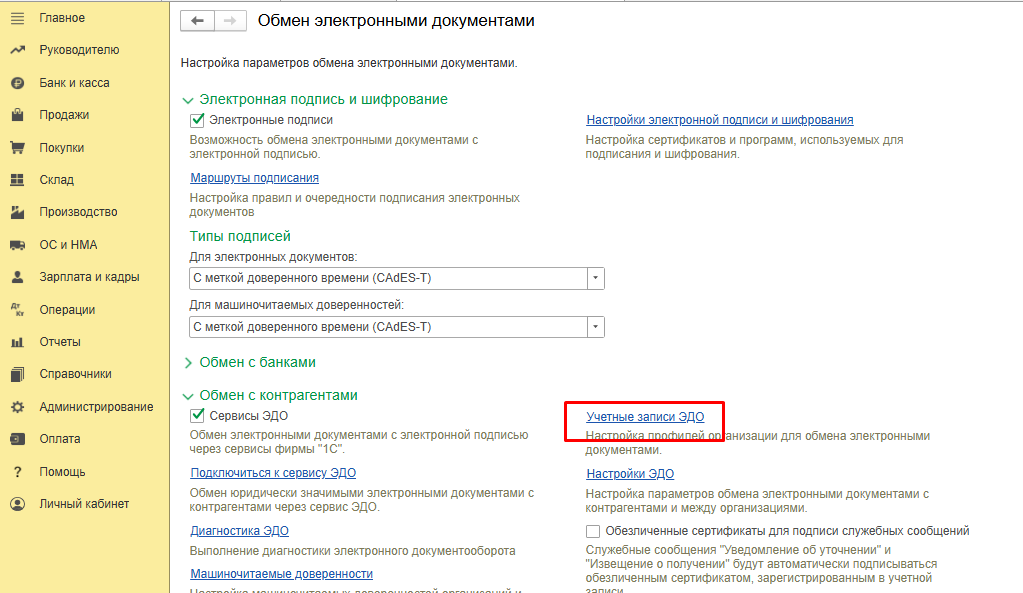Open dropdown arrow for электронных документов signature type
The width and height of the screenshot is (1023, 593).
pyautogui.click(x=595, y=279)
